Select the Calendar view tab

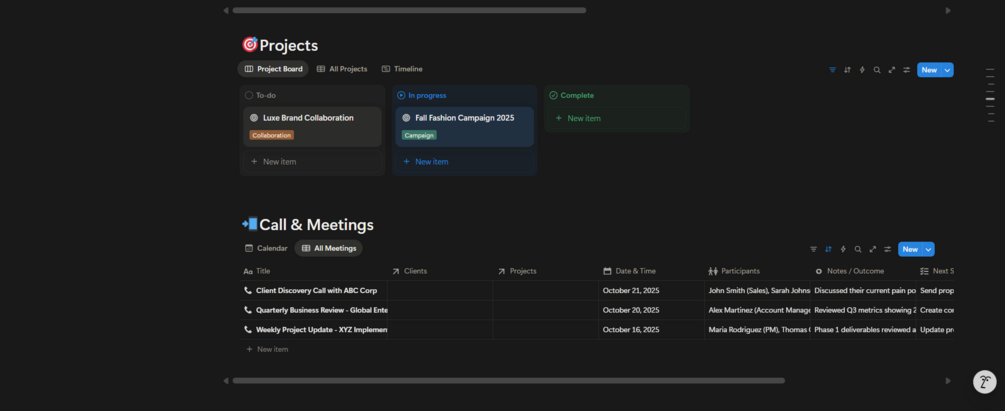266,248
